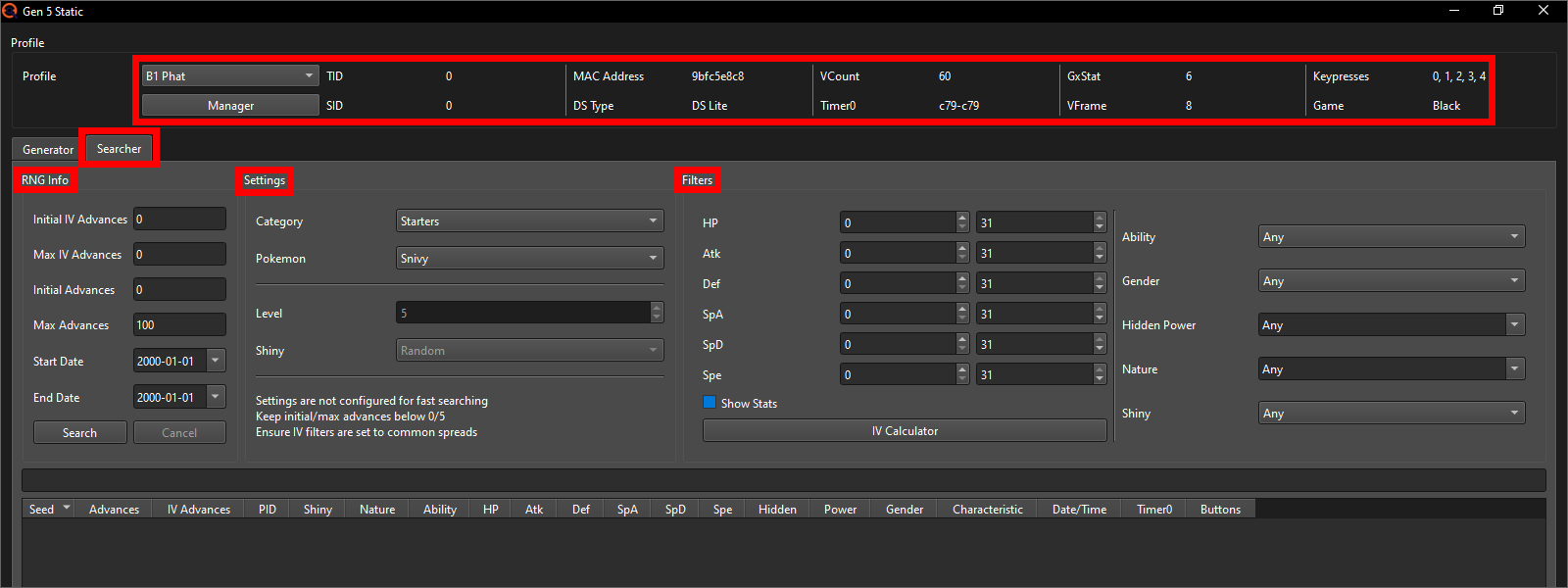The width and height of the screenshot is (1568, 588).
Task: Switch to the Searcher tab
Action: click(x=119, y=148)
